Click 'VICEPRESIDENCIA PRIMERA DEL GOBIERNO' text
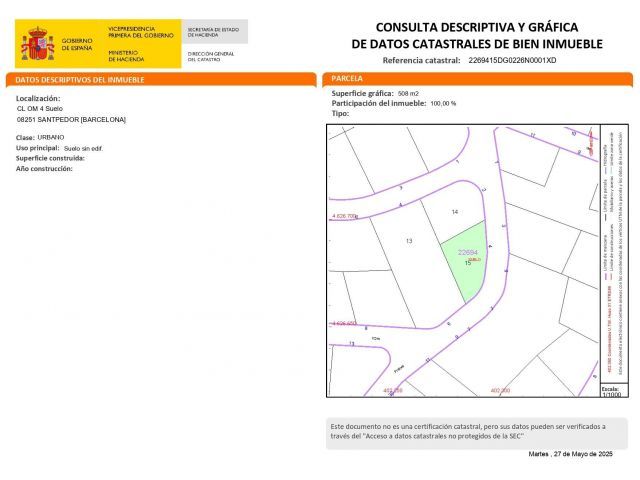Image resolution: width=640 pixels, height=480 pixels. 140,32
